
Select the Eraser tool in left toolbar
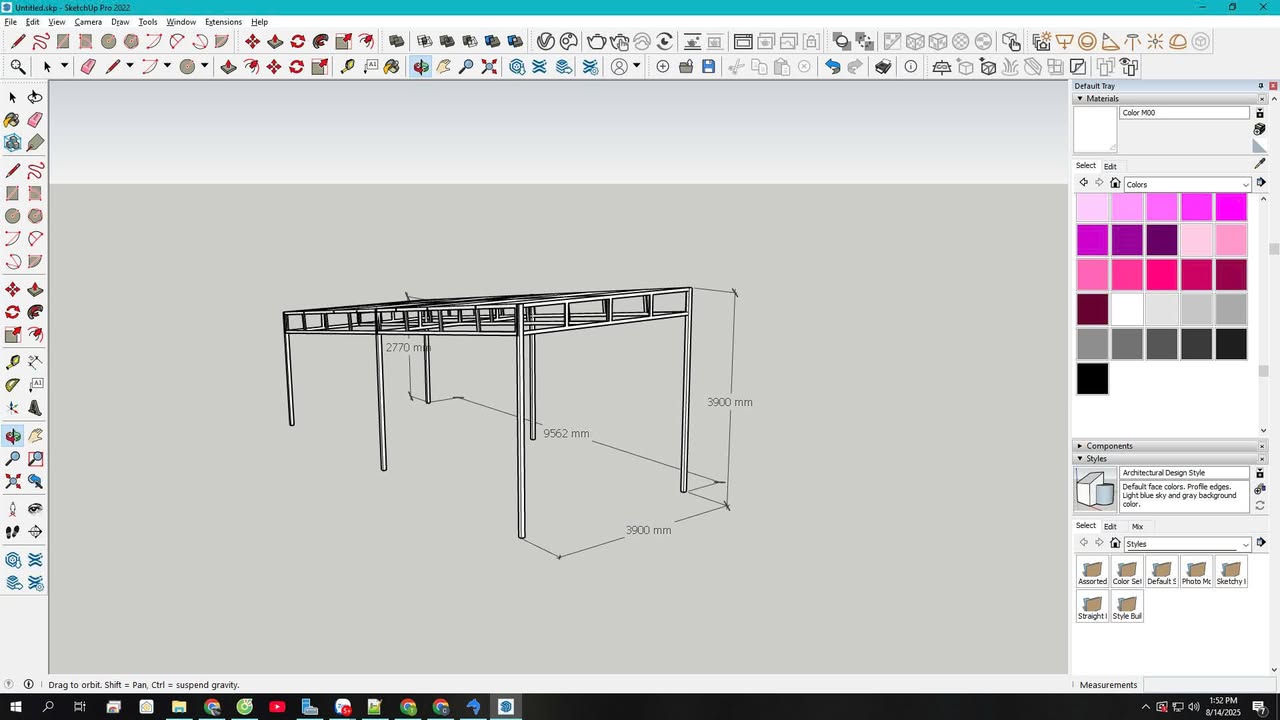coord(35,120)
